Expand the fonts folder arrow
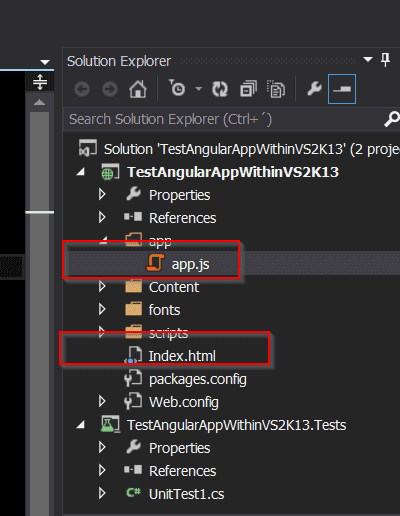 click(102, 309)
